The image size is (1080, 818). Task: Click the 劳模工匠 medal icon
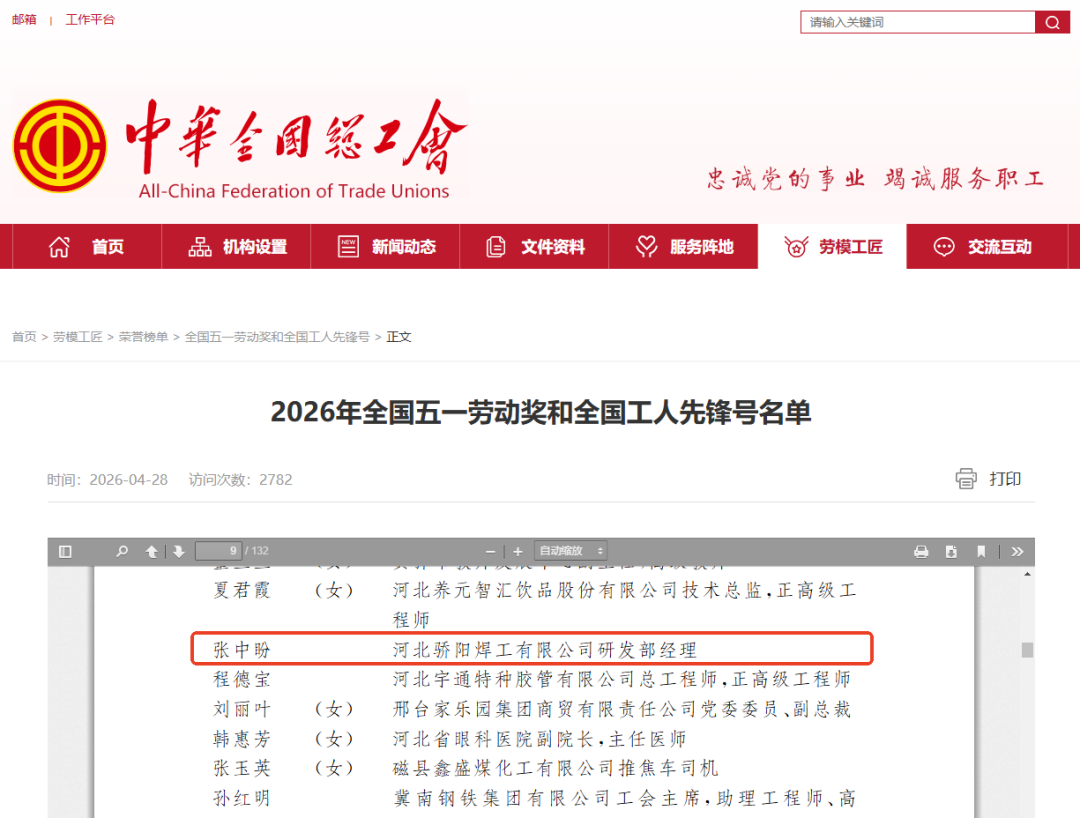click(x=796, y=247)
